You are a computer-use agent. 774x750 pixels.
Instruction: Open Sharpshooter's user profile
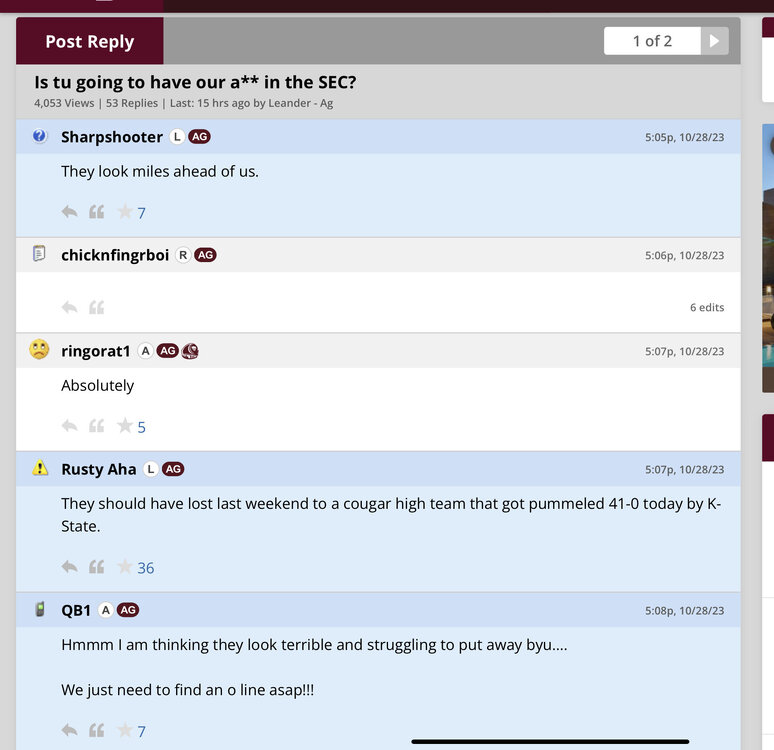click(x=112, y=137)
